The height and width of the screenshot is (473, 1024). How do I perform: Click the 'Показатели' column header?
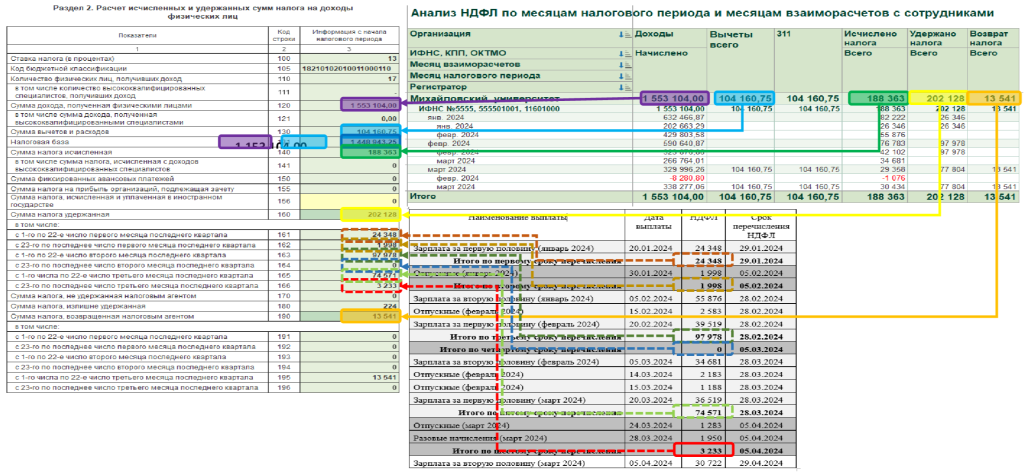136,35
